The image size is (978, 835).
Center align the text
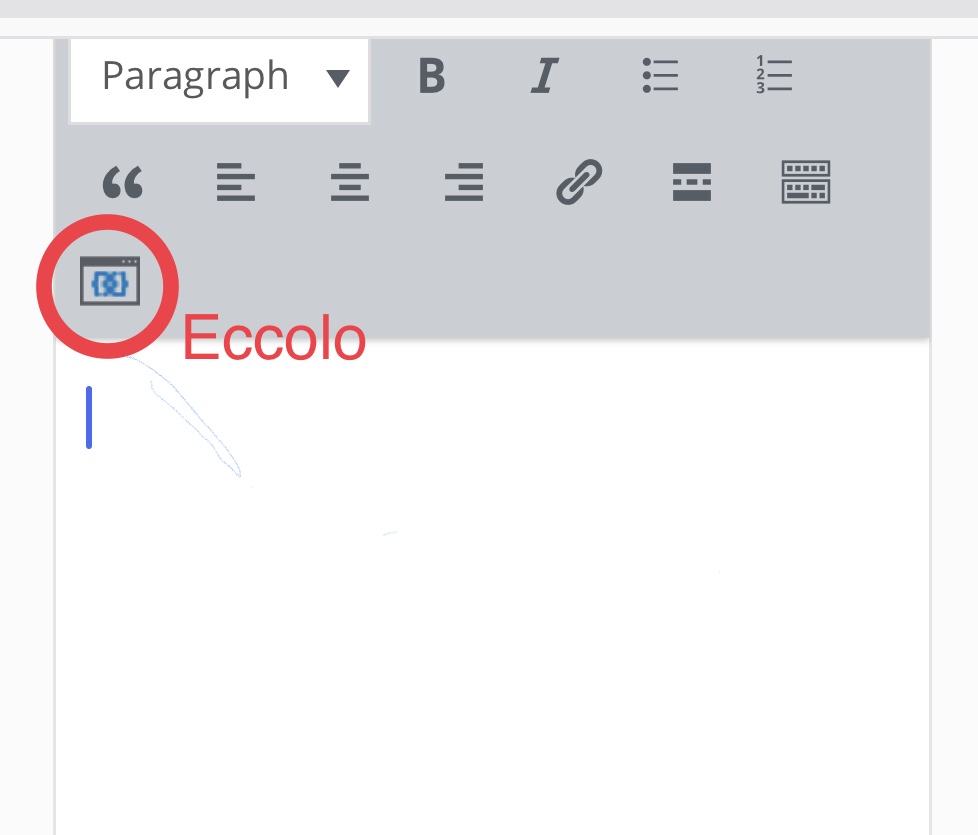click(x=350, y=182)
